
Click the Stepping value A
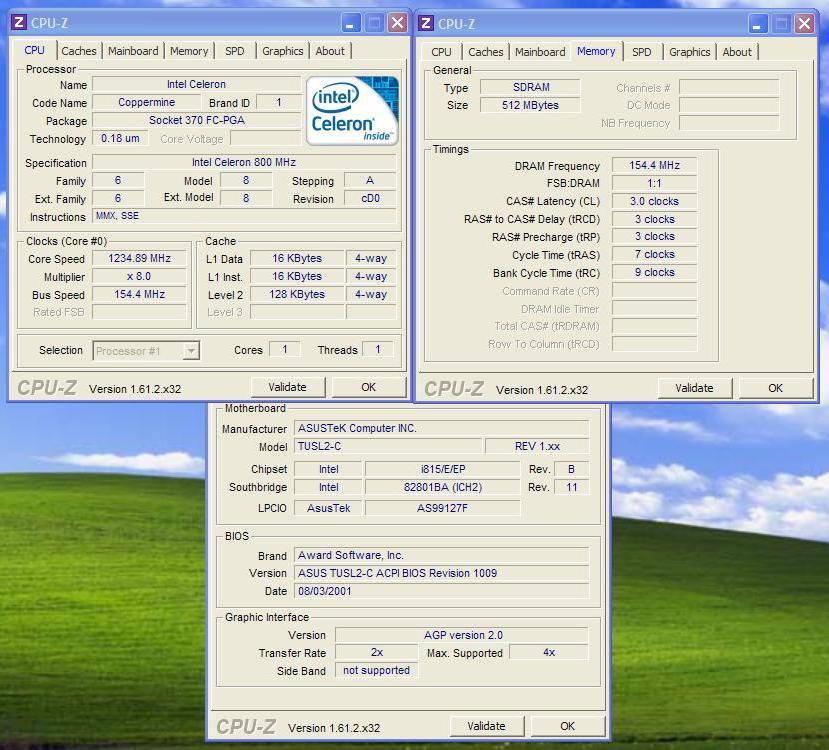pos(370,180)
